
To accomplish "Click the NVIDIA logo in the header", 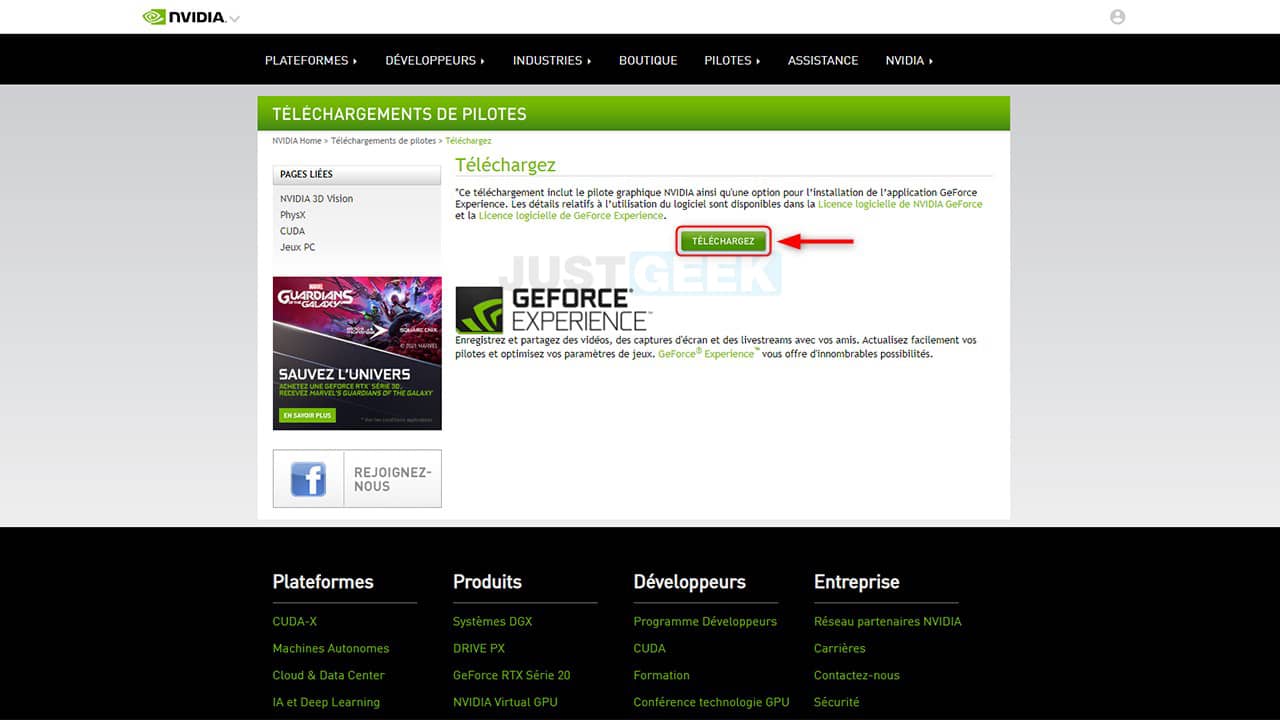I will tap(184, 17).
